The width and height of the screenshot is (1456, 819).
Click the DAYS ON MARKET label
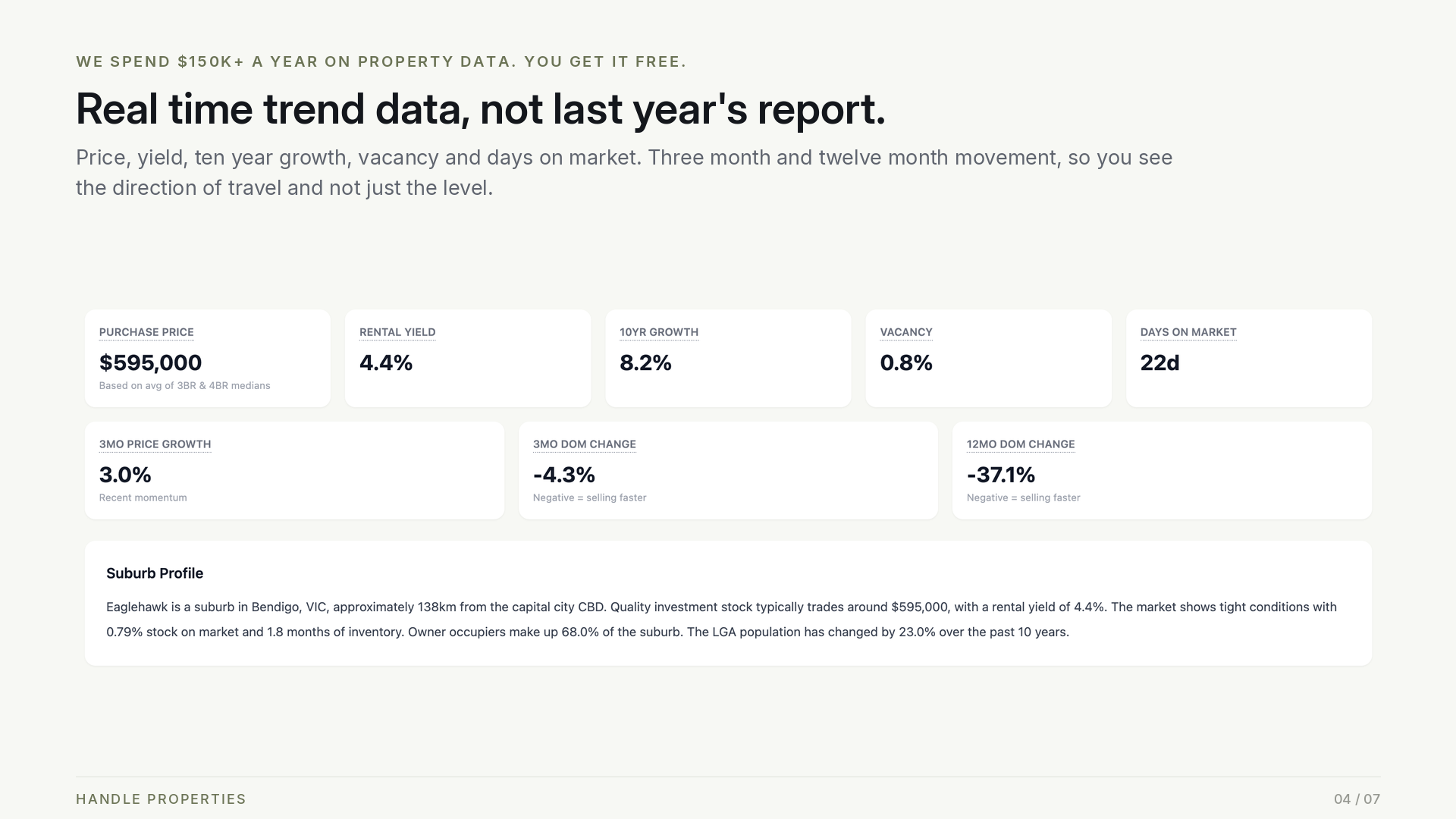point(1188,332)
